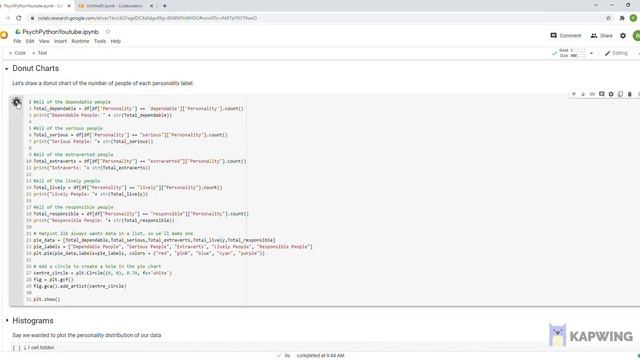Click the 'completed at 9:44 AM' status
This screenshot has height=360, width=640.
[320, 356]
